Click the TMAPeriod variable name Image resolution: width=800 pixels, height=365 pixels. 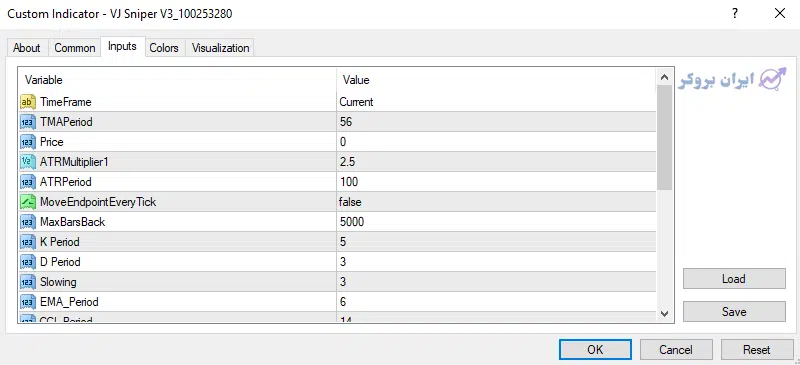click(x=66, y=122)
